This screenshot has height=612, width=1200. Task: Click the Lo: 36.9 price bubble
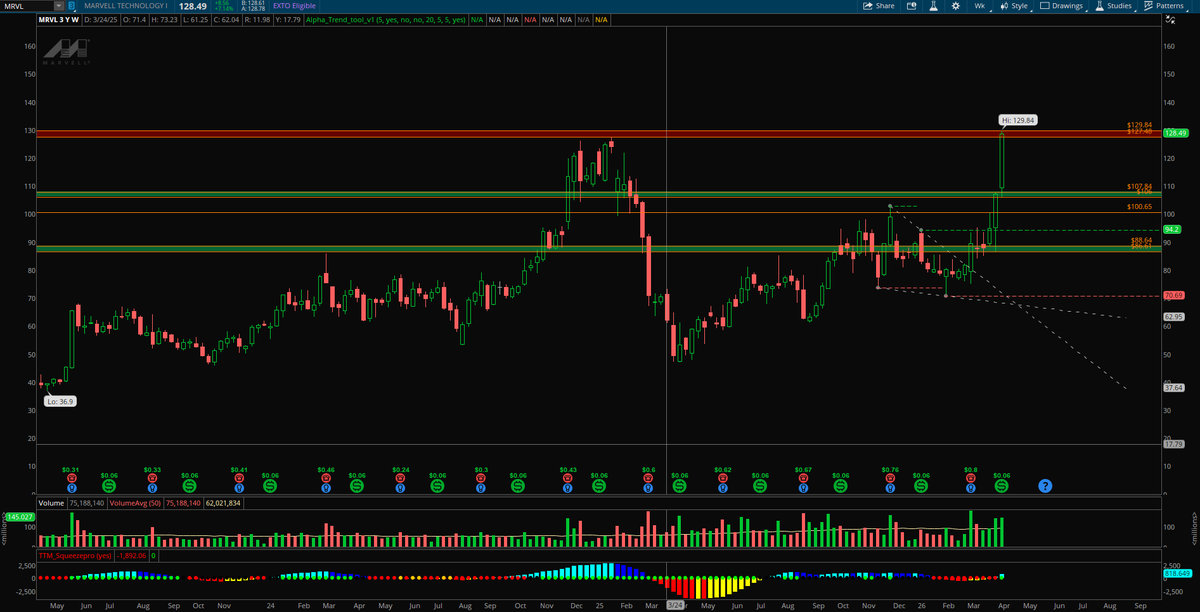[60, 401]
